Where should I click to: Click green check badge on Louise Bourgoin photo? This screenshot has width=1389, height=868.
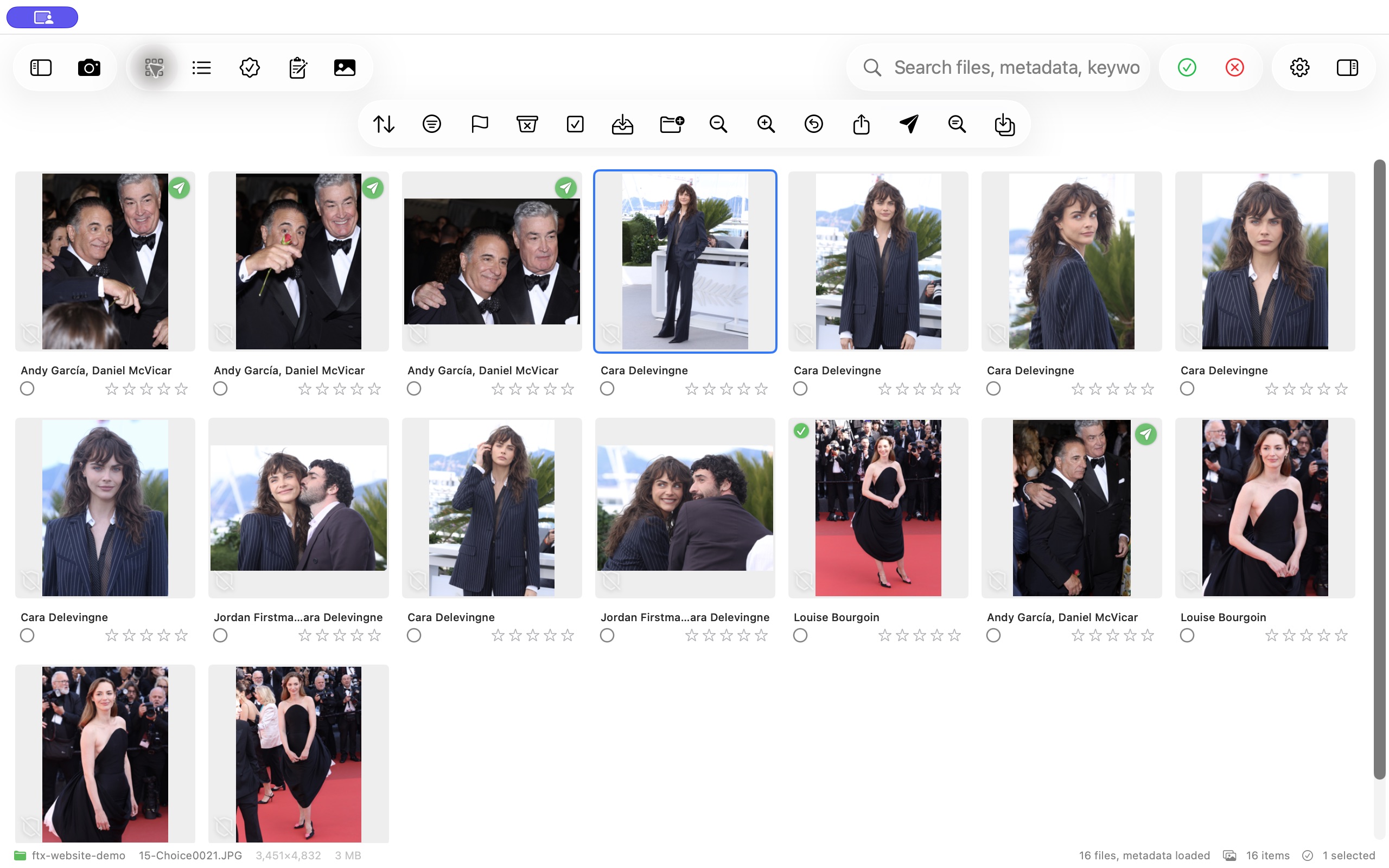pos(801,431)
